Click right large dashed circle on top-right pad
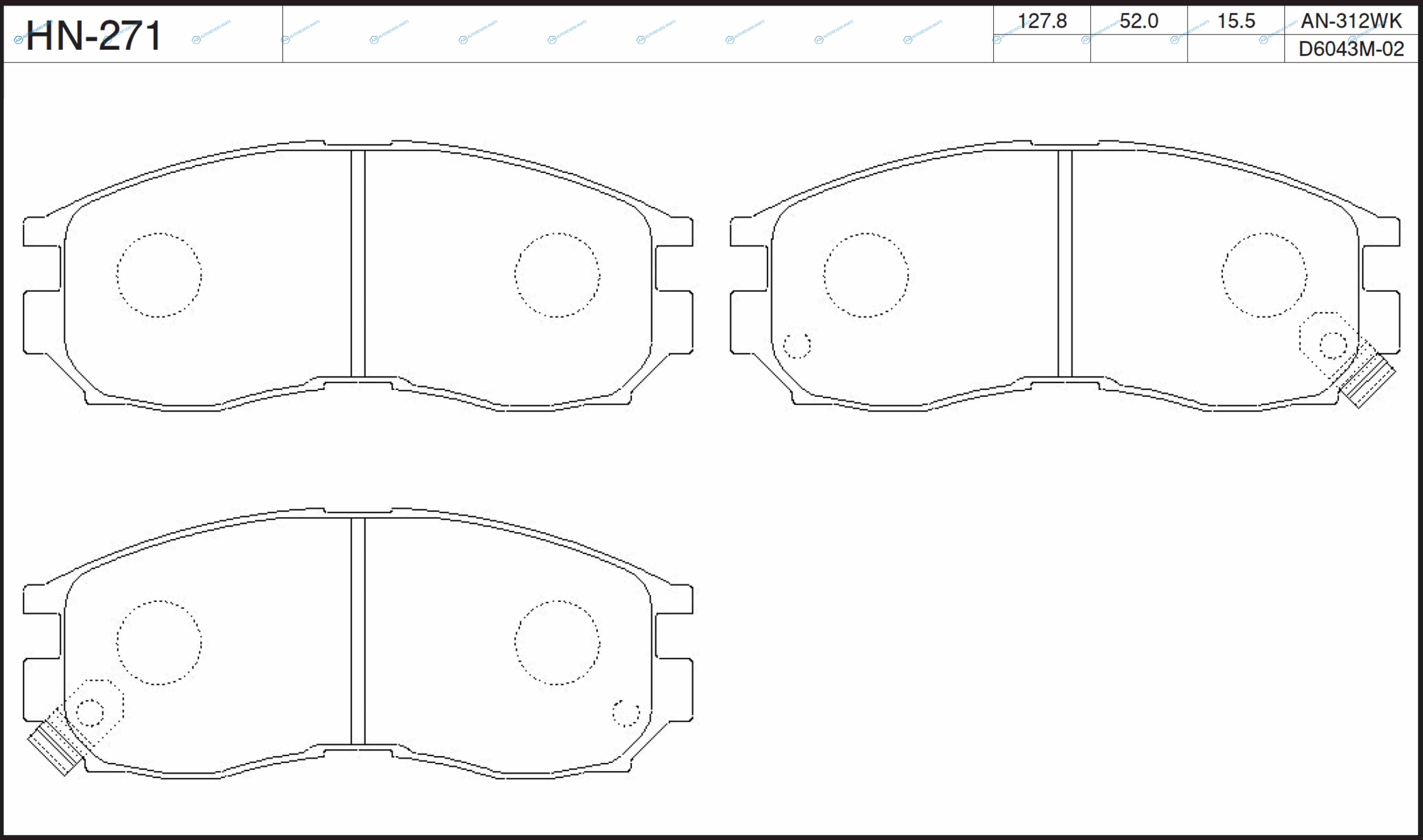 tap(1264, 275)
